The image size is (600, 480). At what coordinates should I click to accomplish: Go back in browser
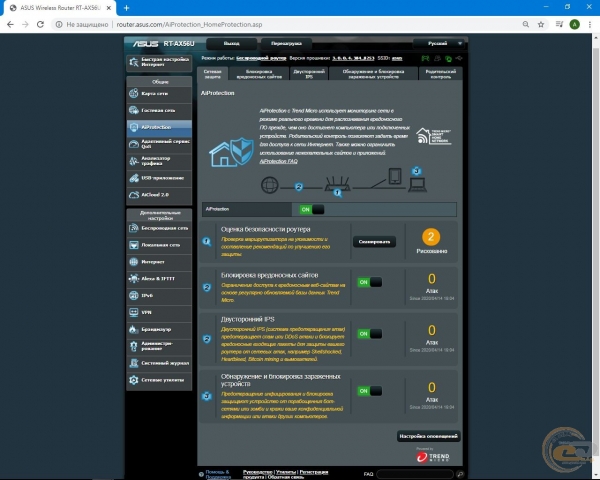click(10, 24)
